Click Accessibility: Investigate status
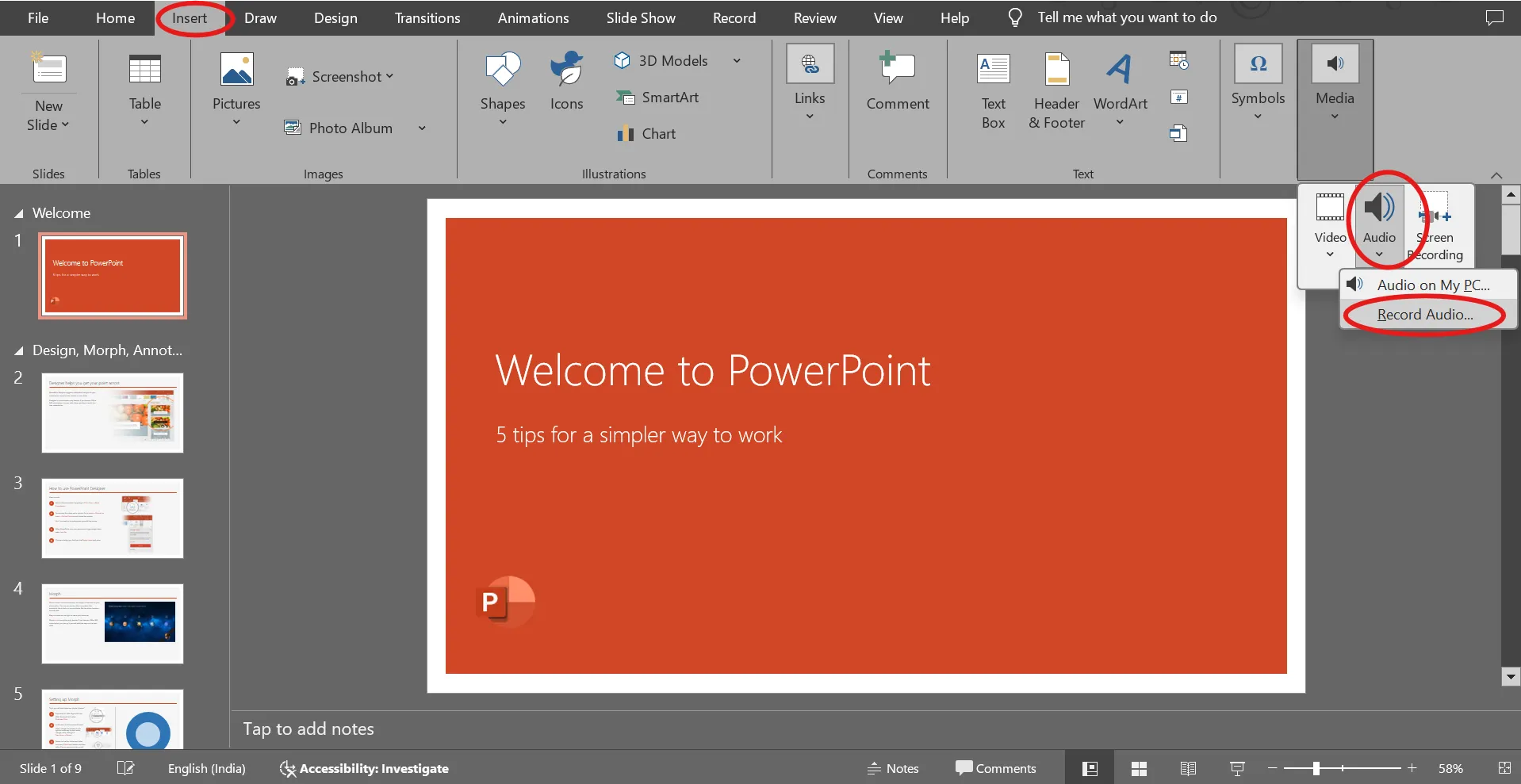 (x=364, y=768)
